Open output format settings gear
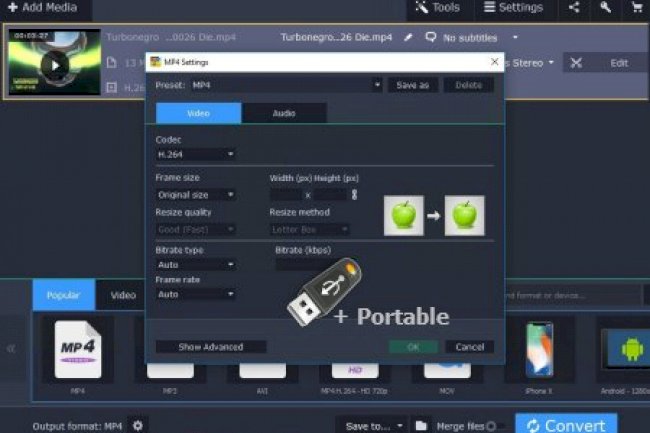650x433 pixels. click(x=138, y=426)
